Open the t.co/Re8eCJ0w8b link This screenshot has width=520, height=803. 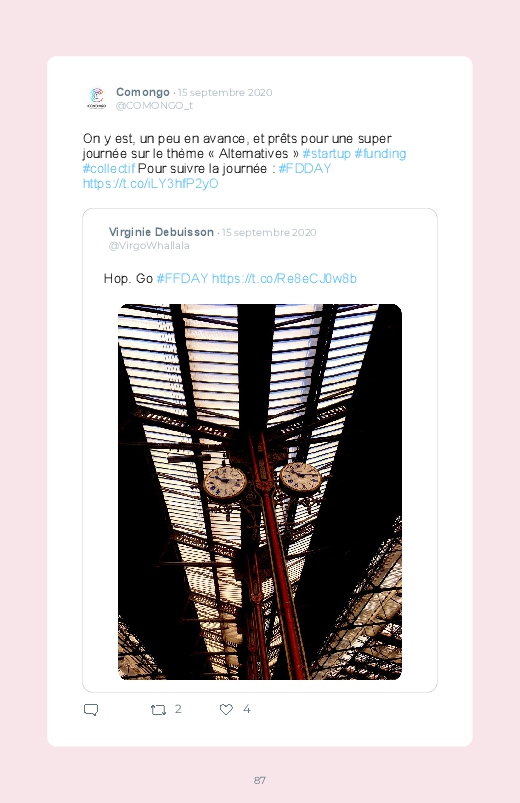point(284,279)
